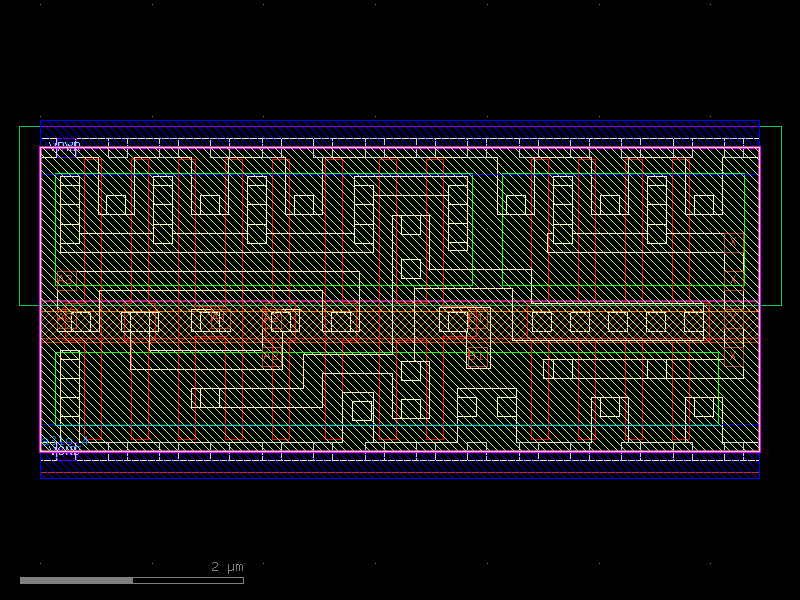The image size is (800, 600).
Task: Click the a31o_4 cell instance label
Action: coord(62,441)
